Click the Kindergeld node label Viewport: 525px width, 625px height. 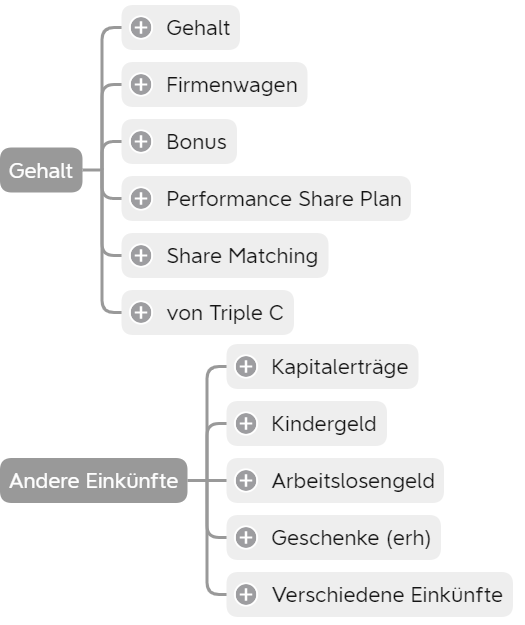[324, 424]
